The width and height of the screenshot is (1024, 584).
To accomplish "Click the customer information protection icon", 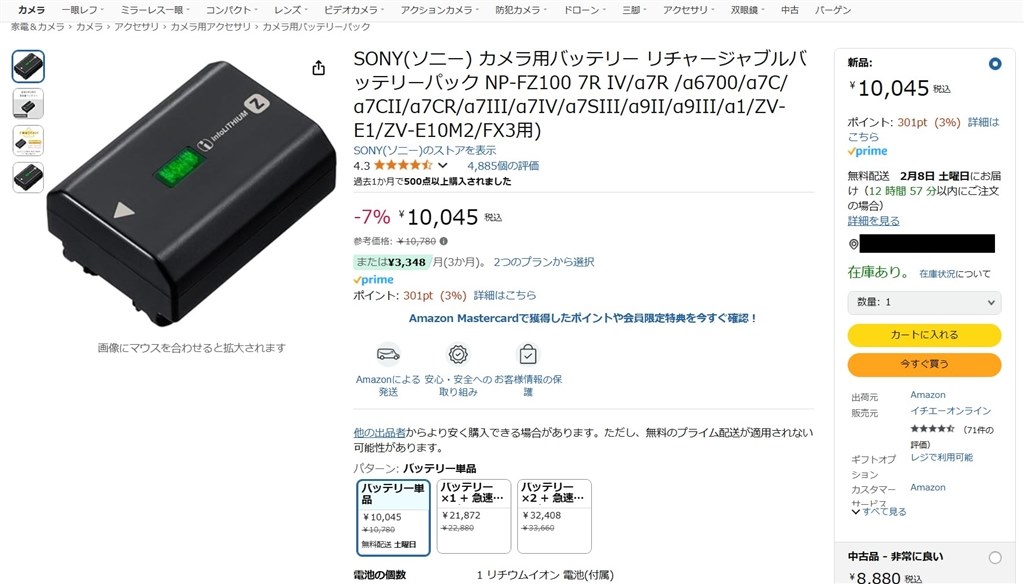I will click(528, 355).
